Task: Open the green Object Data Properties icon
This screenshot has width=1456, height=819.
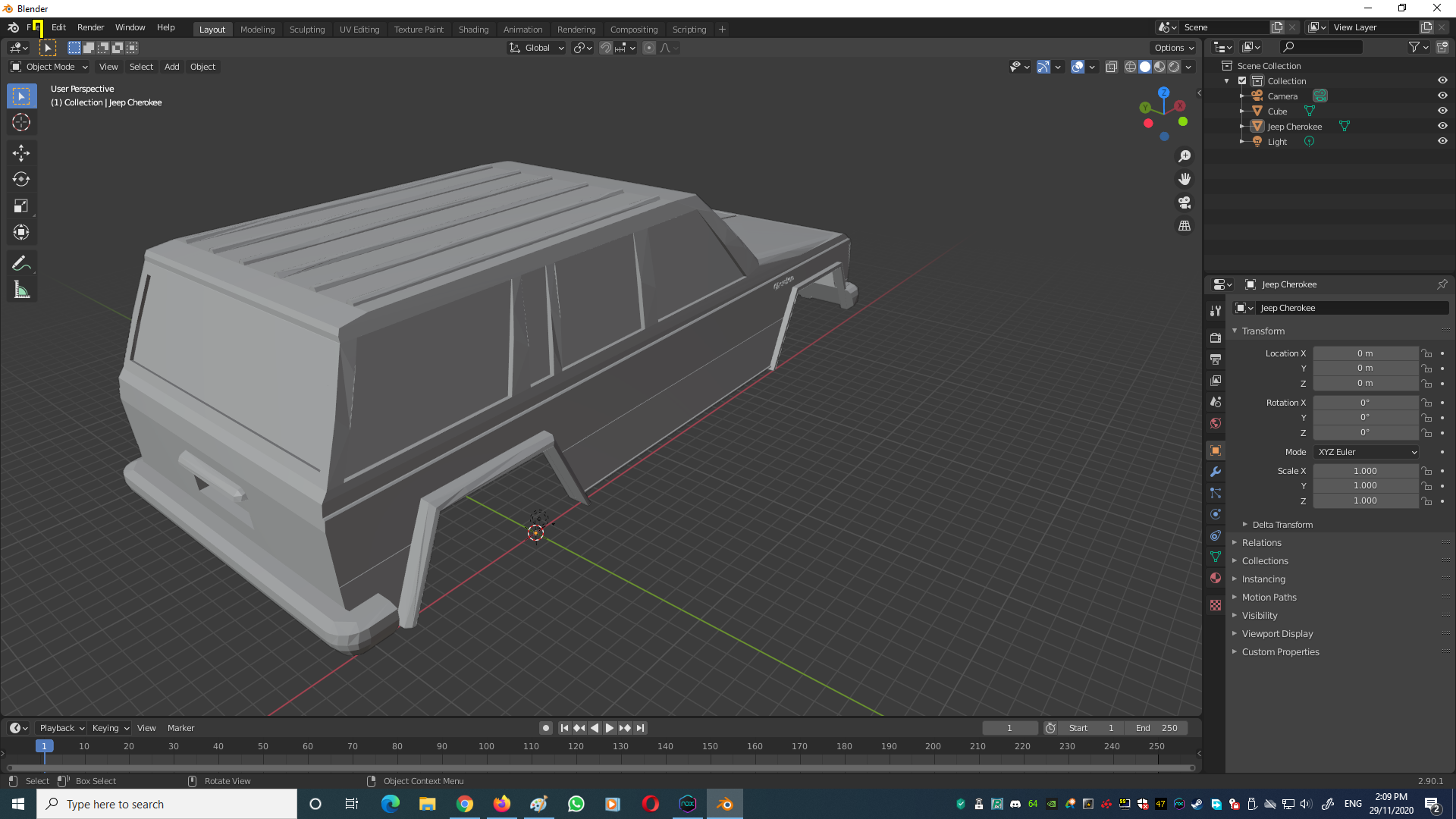Action: [x=1216, y=557]
